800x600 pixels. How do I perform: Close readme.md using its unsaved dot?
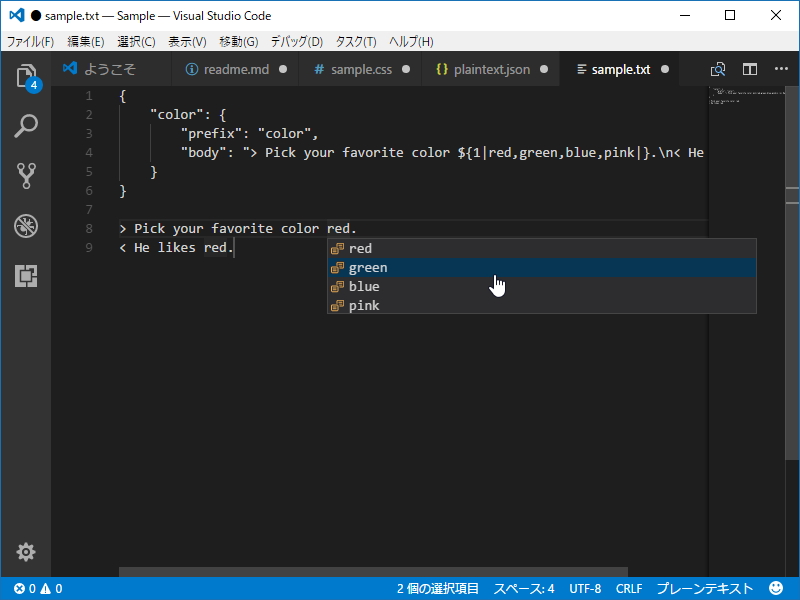tap(283, 69)
